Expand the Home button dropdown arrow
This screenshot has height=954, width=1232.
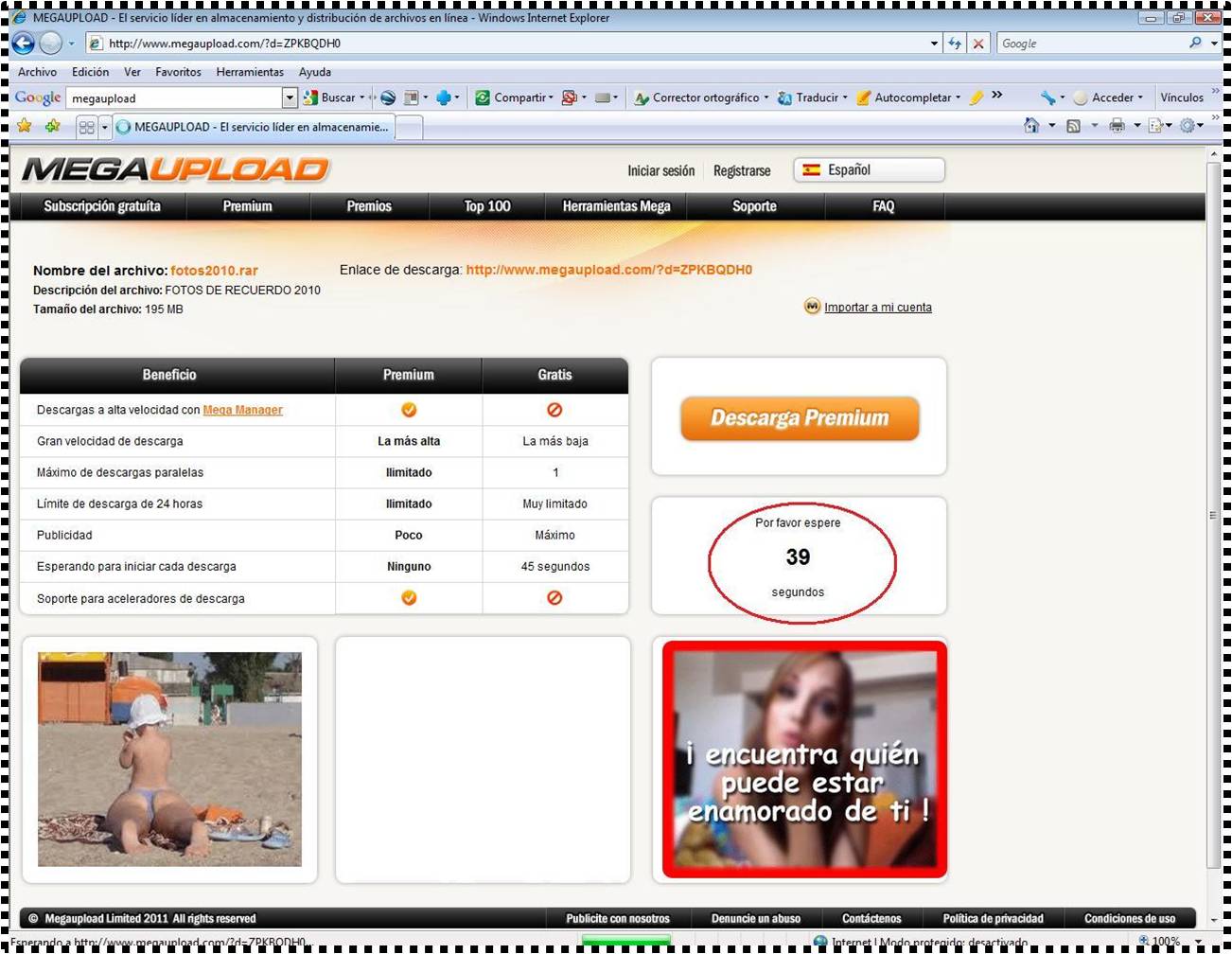point(1051,125)
